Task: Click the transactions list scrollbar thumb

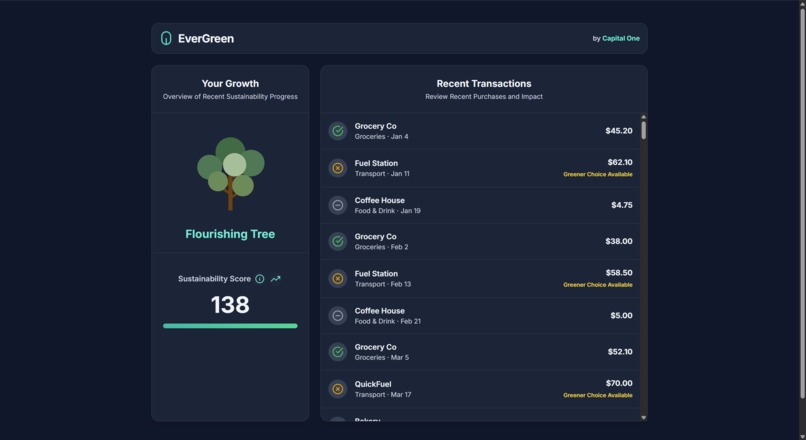Action: click(x=644, y=130)
